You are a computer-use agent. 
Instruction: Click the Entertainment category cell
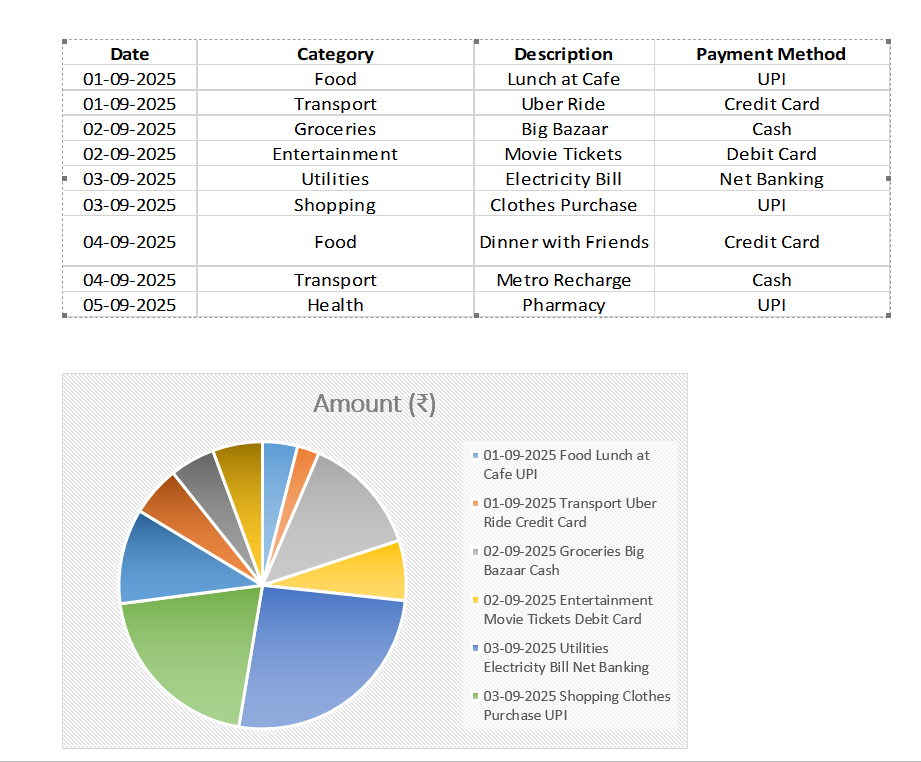click(x=335, y=153)
